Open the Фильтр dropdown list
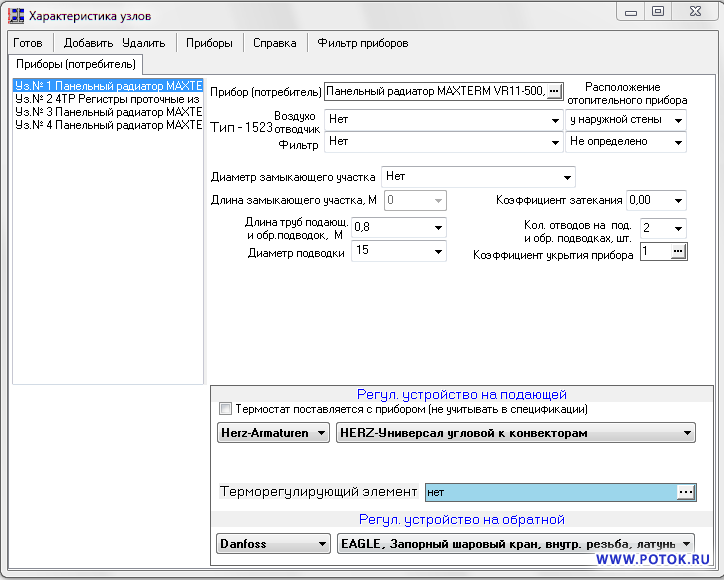Screen dimensions: 724x580 [x=555, y=143]
